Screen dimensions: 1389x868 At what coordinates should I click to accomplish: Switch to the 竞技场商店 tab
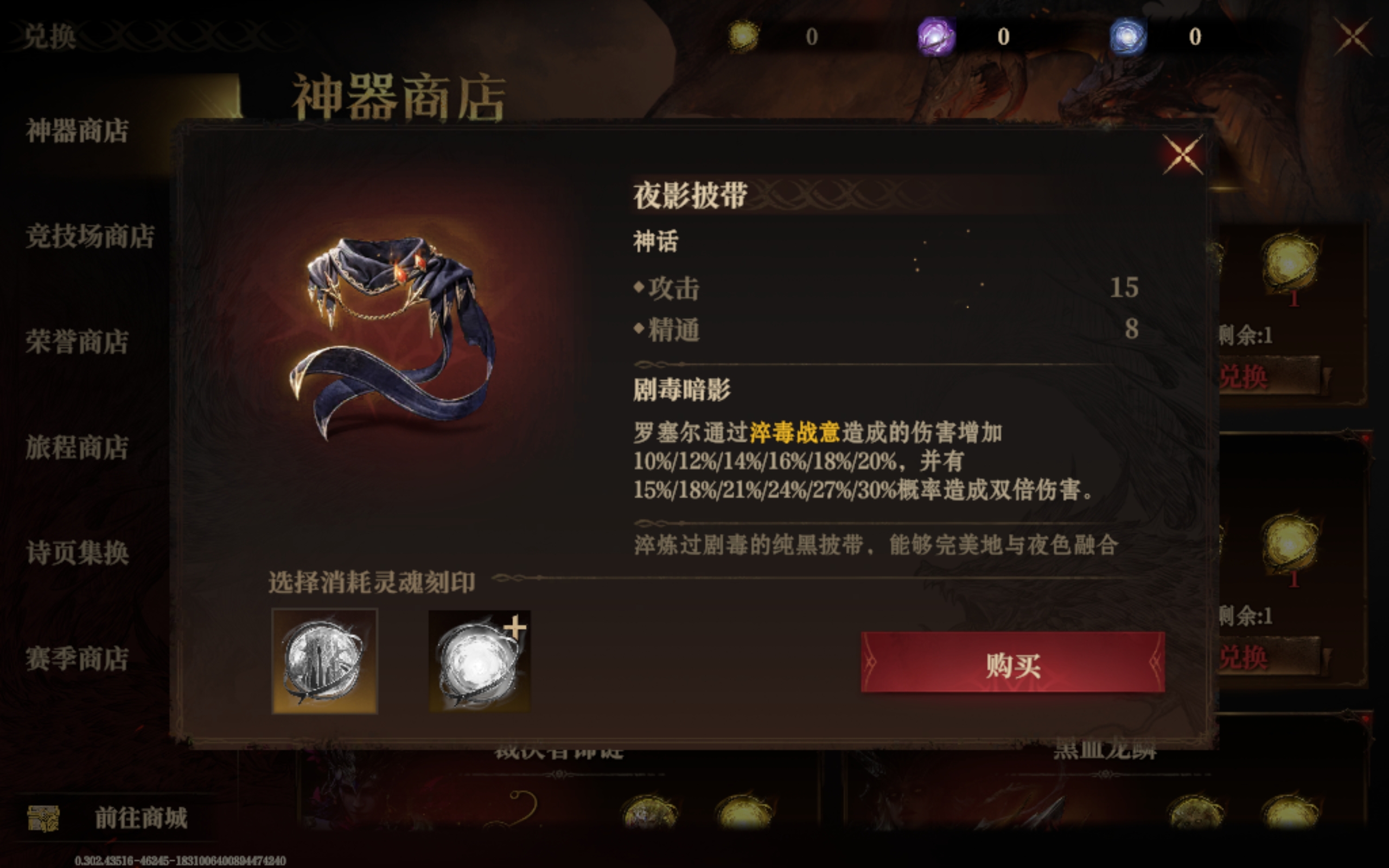90,237
